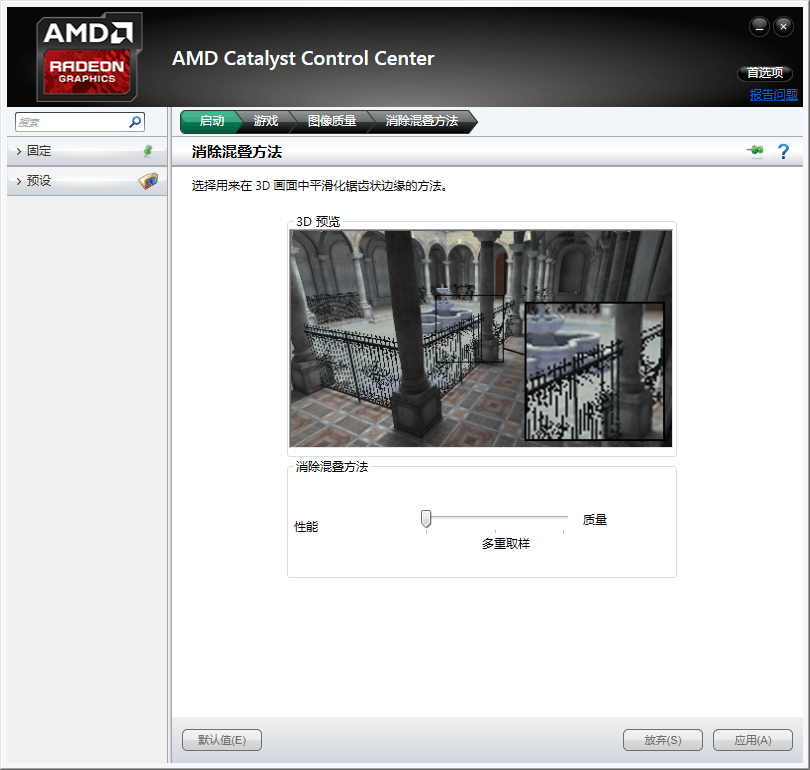810x770 pixels.
Task: Expand the 预设 section
Action: 40,181
